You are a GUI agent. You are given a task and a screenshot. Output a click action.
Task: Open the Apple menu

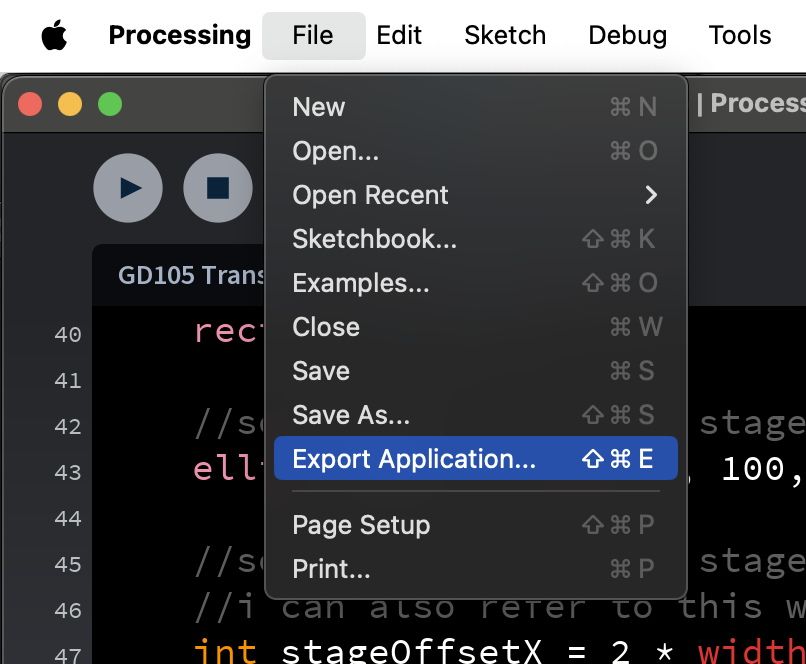(x=54, y=35)
